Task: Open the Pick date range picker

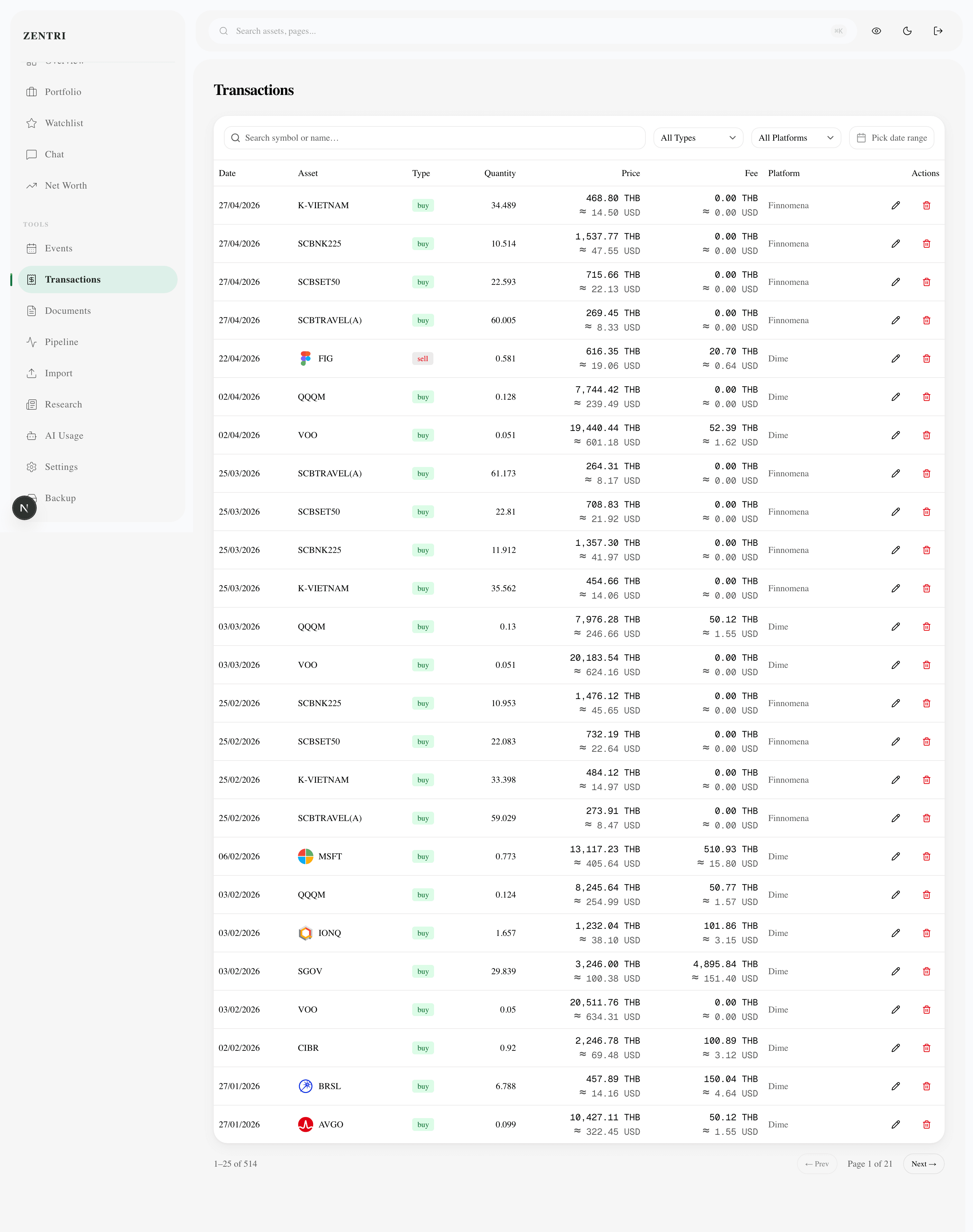Action: click(x=892, y=138)
